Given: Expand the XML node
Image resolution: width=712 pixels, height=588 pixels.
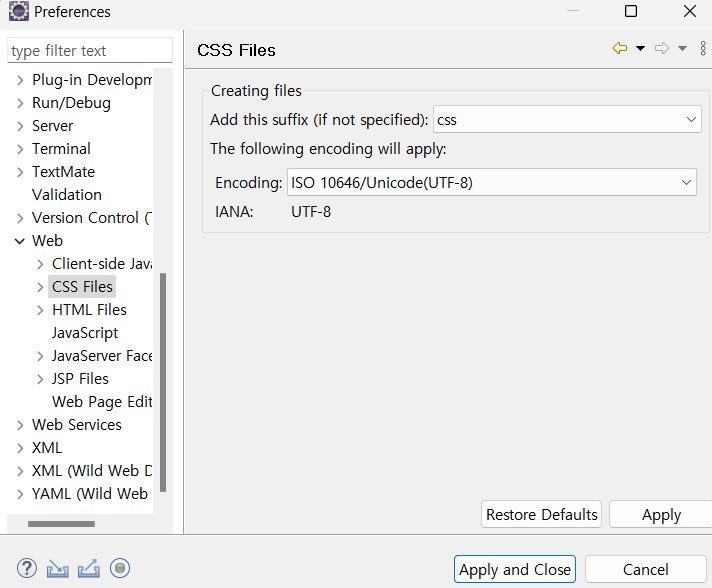Looking at the screenshot, I should (x=20, y=448).
